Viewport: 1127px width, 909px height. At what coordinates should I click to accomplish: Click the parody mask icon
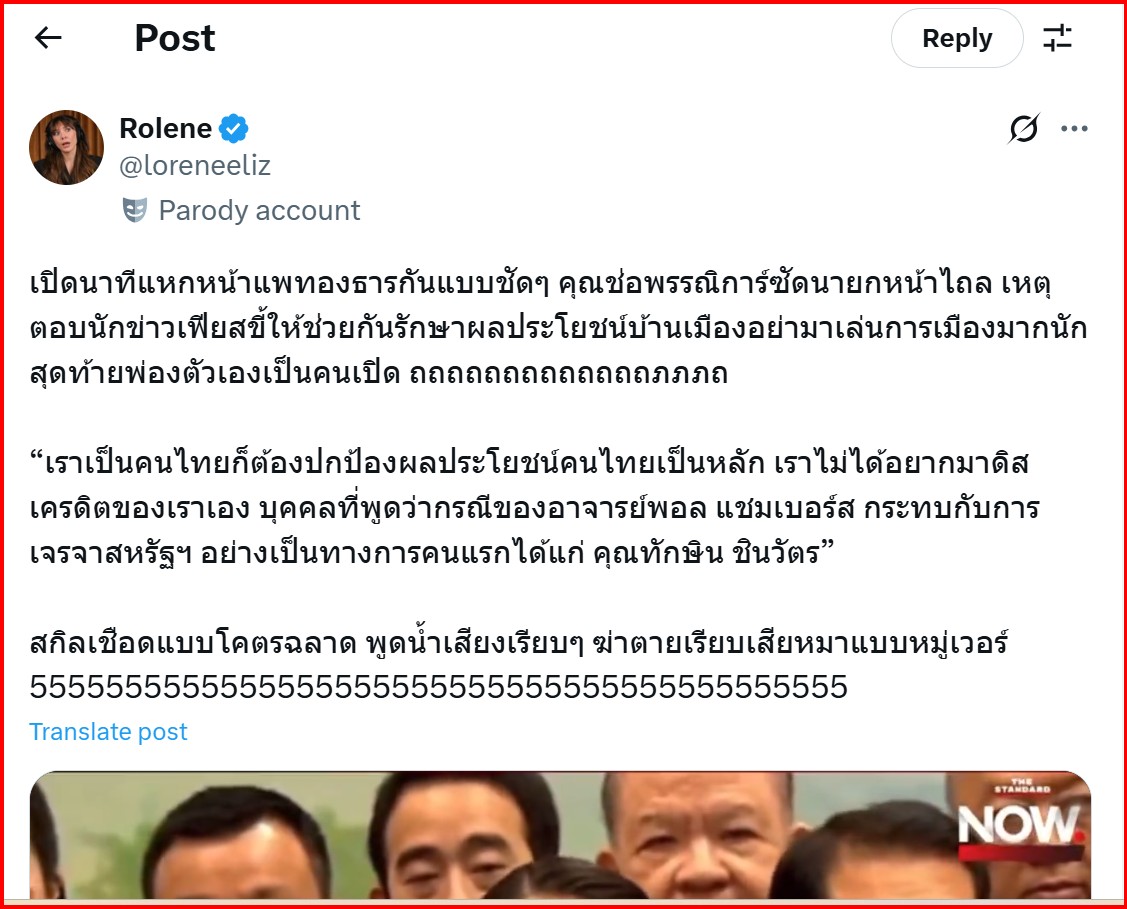point(135,211)
